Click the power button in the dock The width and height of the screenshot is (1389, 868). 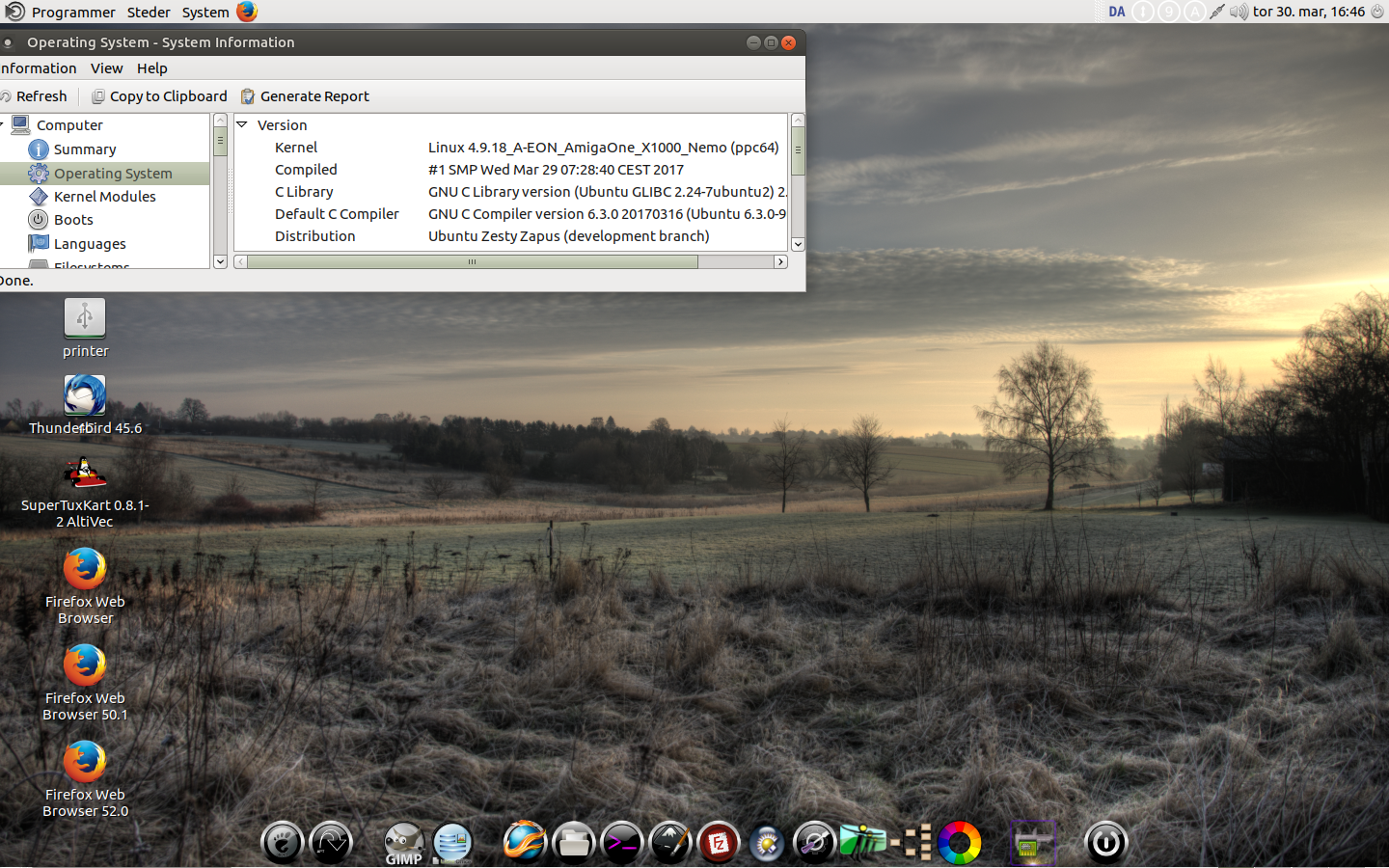1105,843
